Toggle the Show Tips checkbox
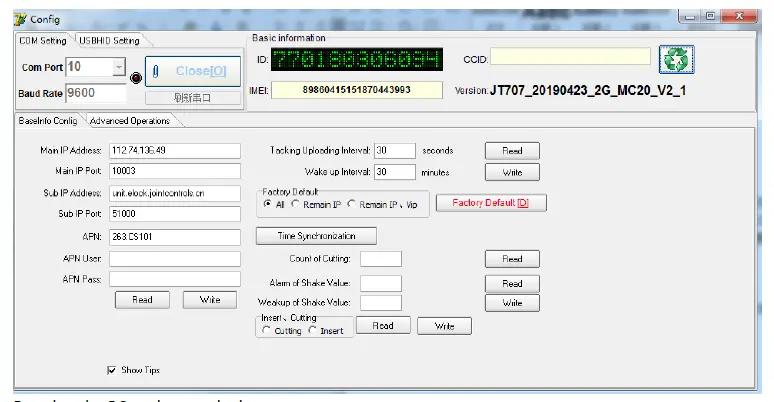Viewport: 774px width, 402px height. 112,370
